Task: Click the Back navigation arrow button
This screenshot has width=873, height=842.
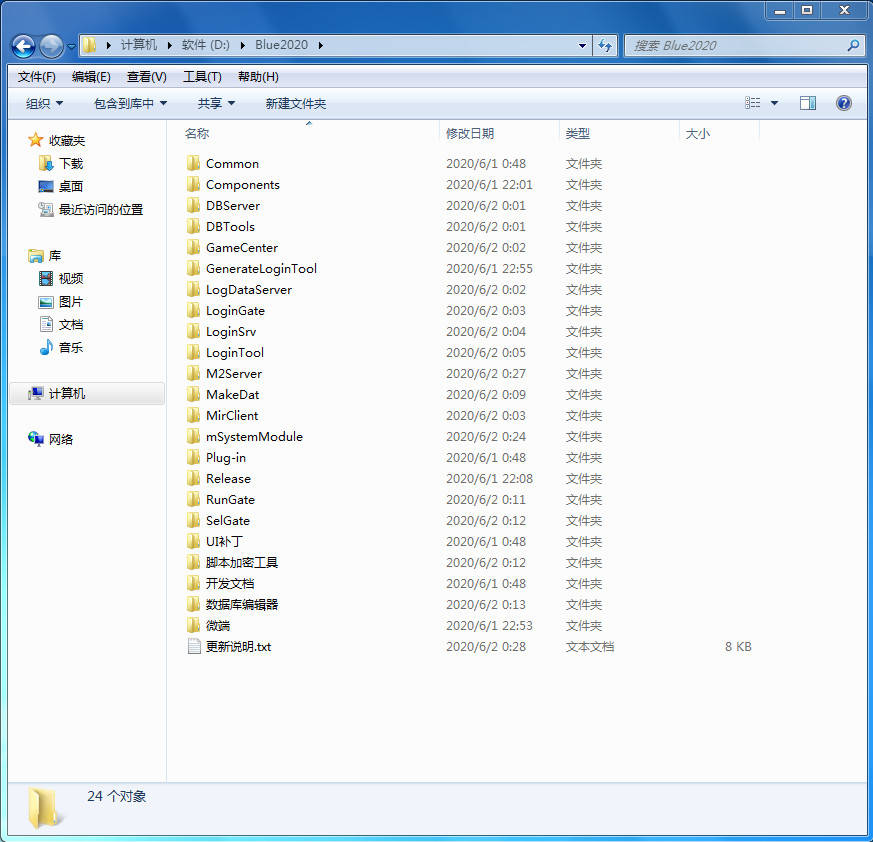Action: [x=24, y=46]
